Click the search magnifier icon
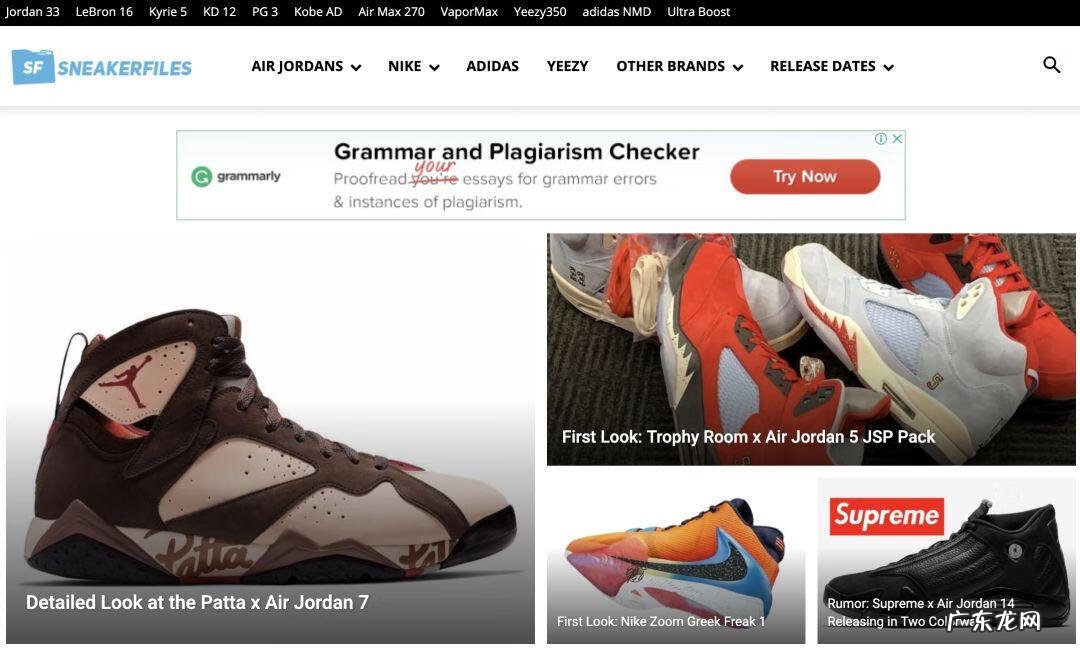The image size is (1080, 650). 1051,65
